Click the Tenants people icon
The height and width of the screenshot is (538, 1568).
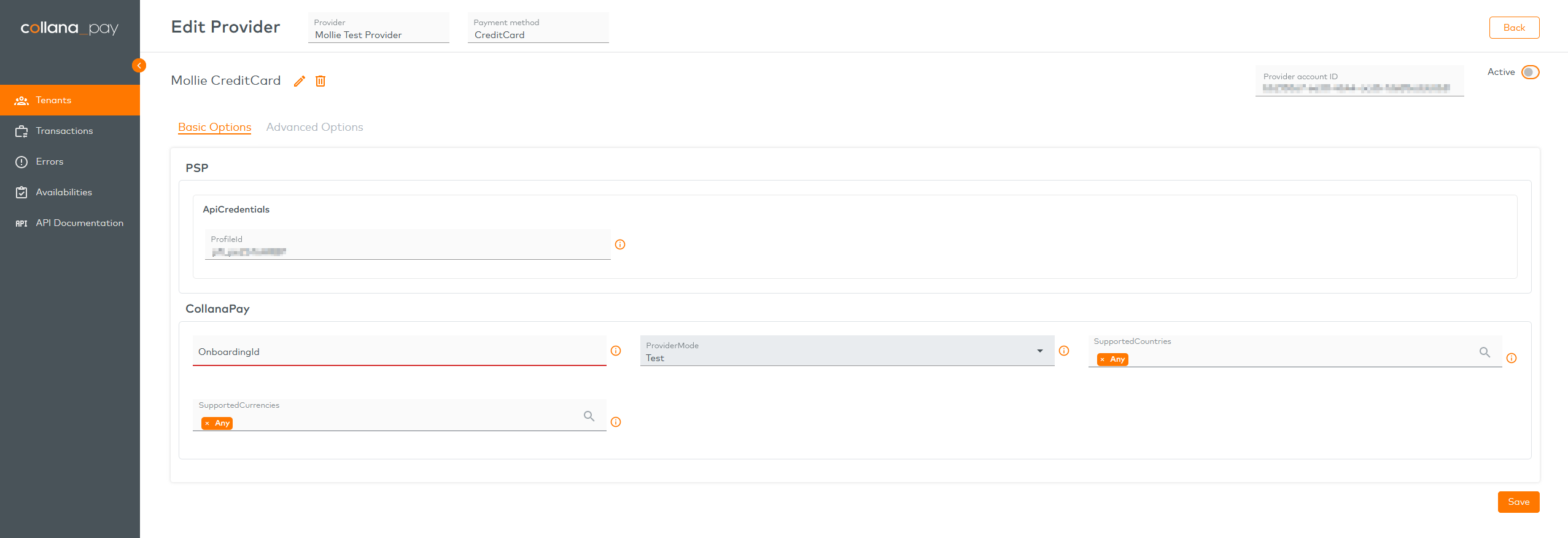point(21,101)
